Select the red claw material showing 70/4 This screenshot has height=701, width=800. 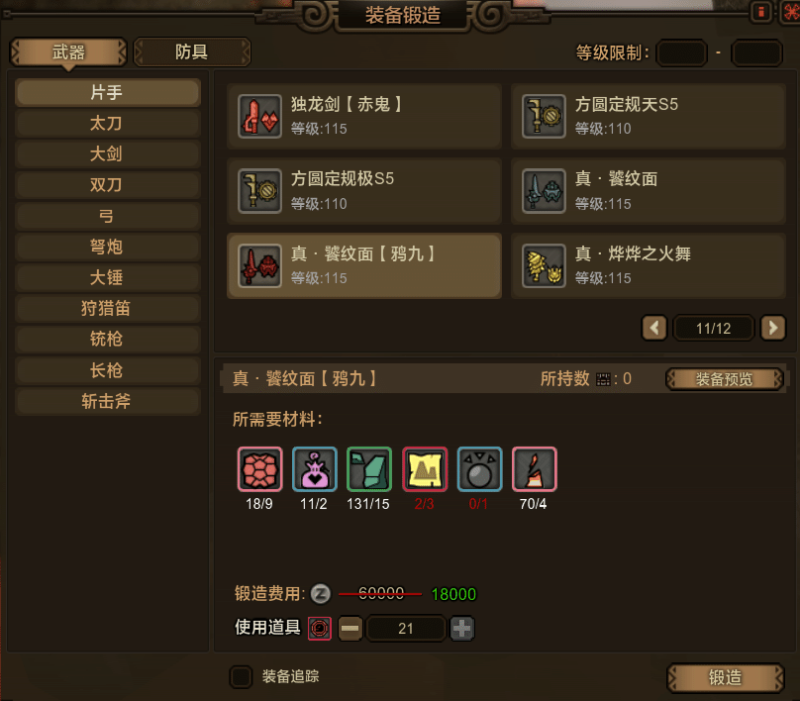click(x=535, y=469)
